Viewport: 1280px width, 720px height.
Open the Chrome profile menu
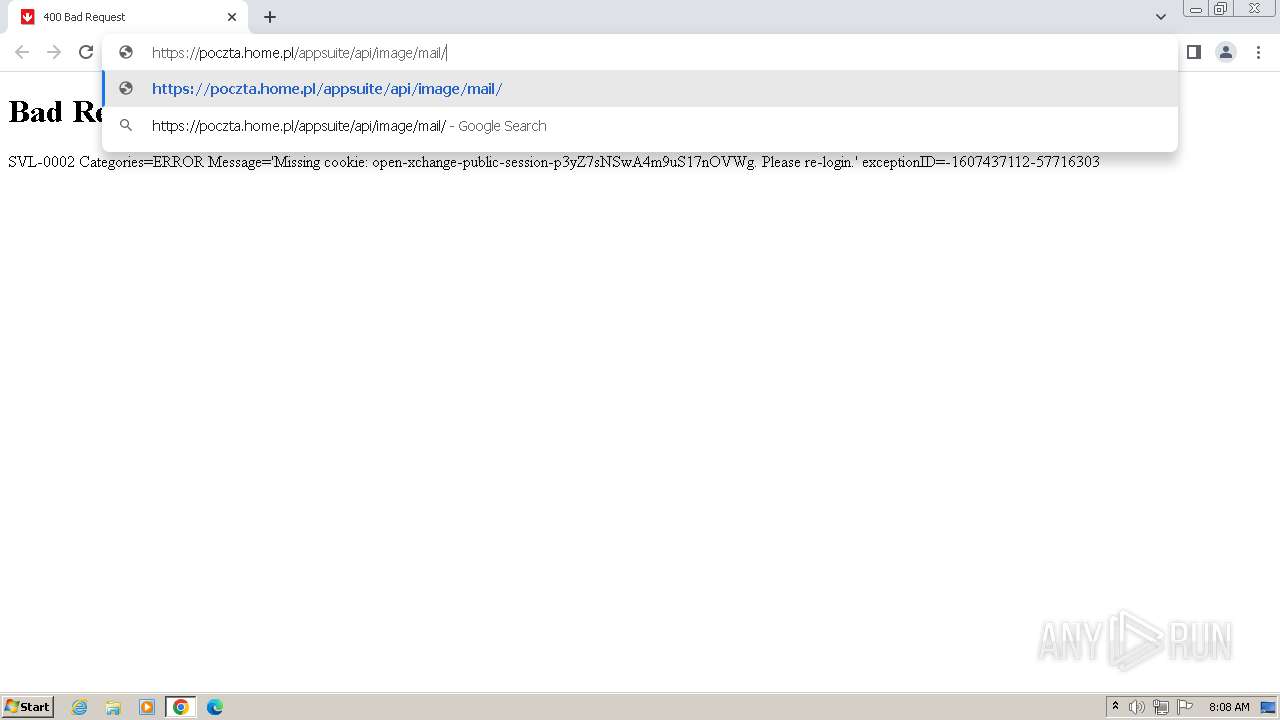click(x=1226, y=52)
